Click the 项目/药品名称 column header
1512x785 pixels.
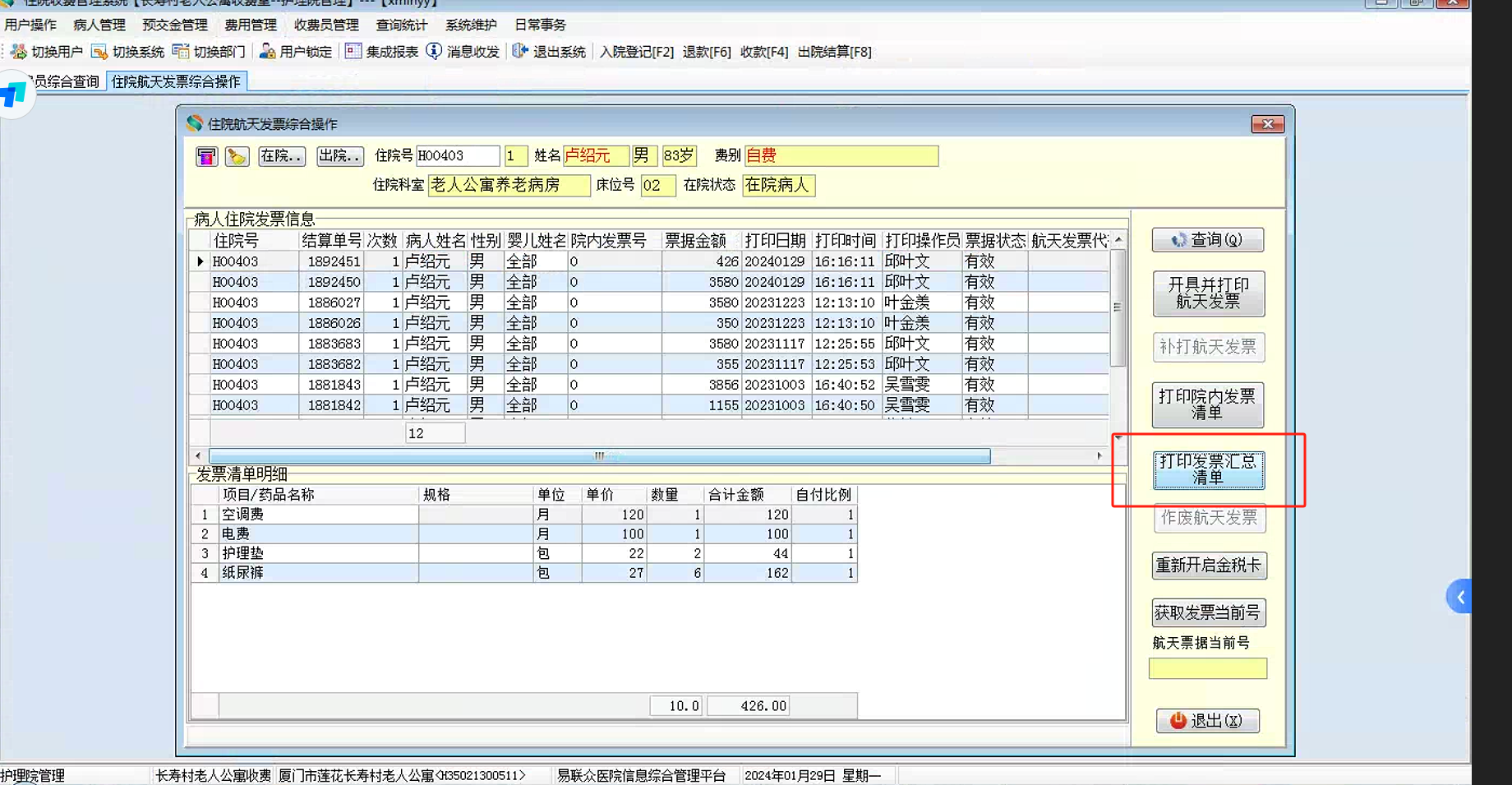click(x=319, y=495)
